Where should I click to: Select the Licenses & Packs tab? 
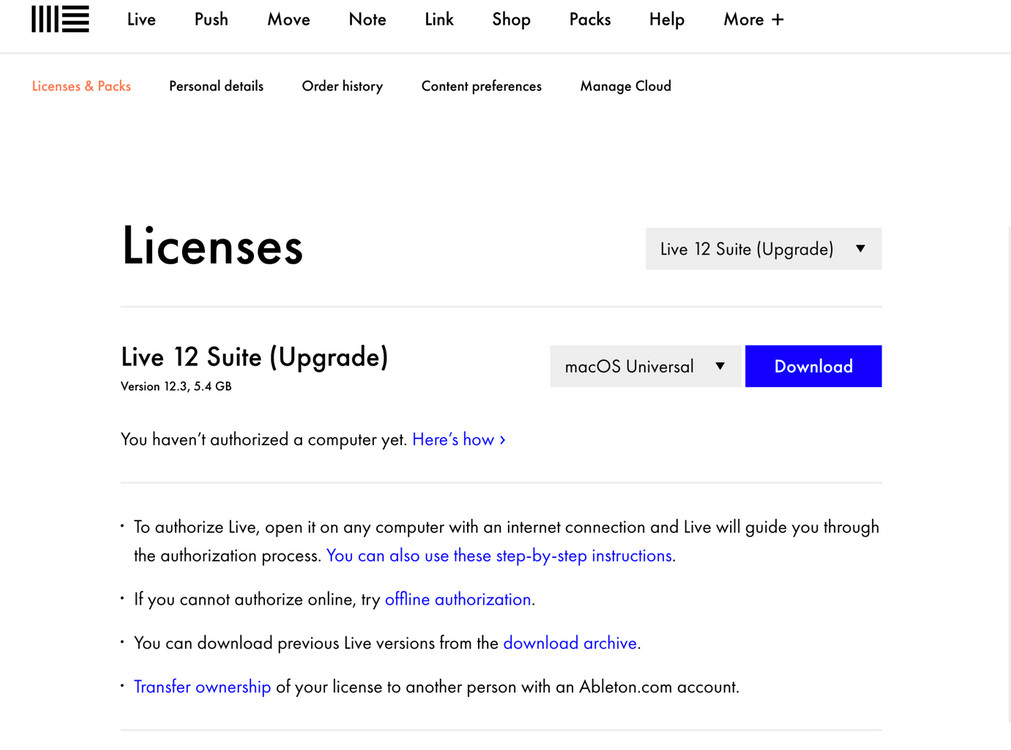click(81, 86)
